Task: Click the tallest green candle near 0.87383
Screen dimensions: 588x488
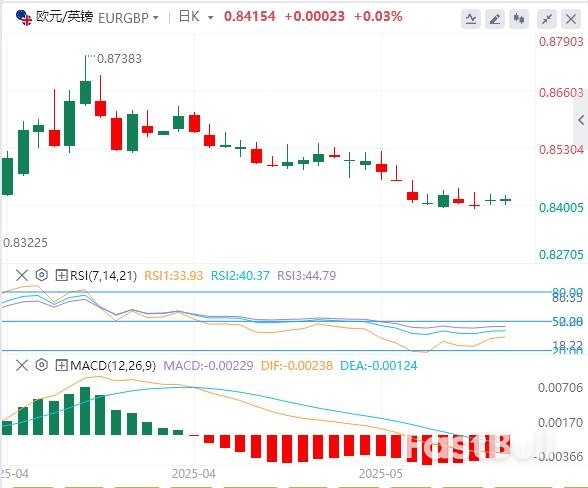Action: 86,92
